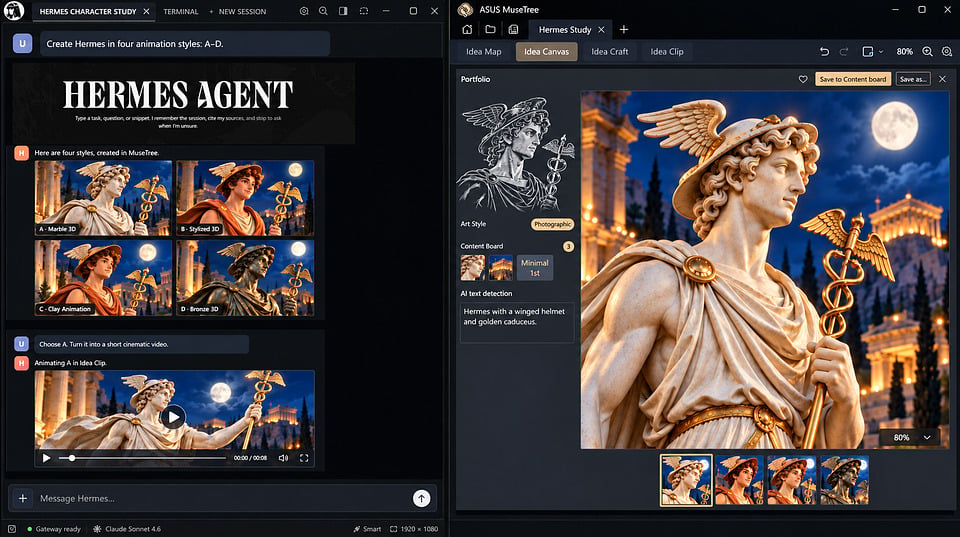The height and width of the screenshot is (537, 960).
Task: Enter fullscreen for the Hermes video
Action: pyautogui.click(x=304, y=458)
